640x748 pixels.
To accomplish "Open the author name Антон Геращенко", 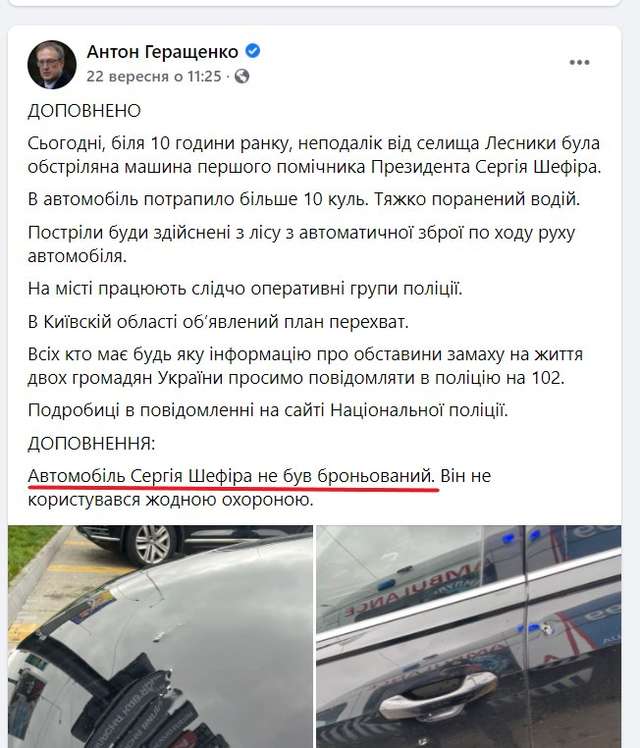I will click(x=162, y=52).
